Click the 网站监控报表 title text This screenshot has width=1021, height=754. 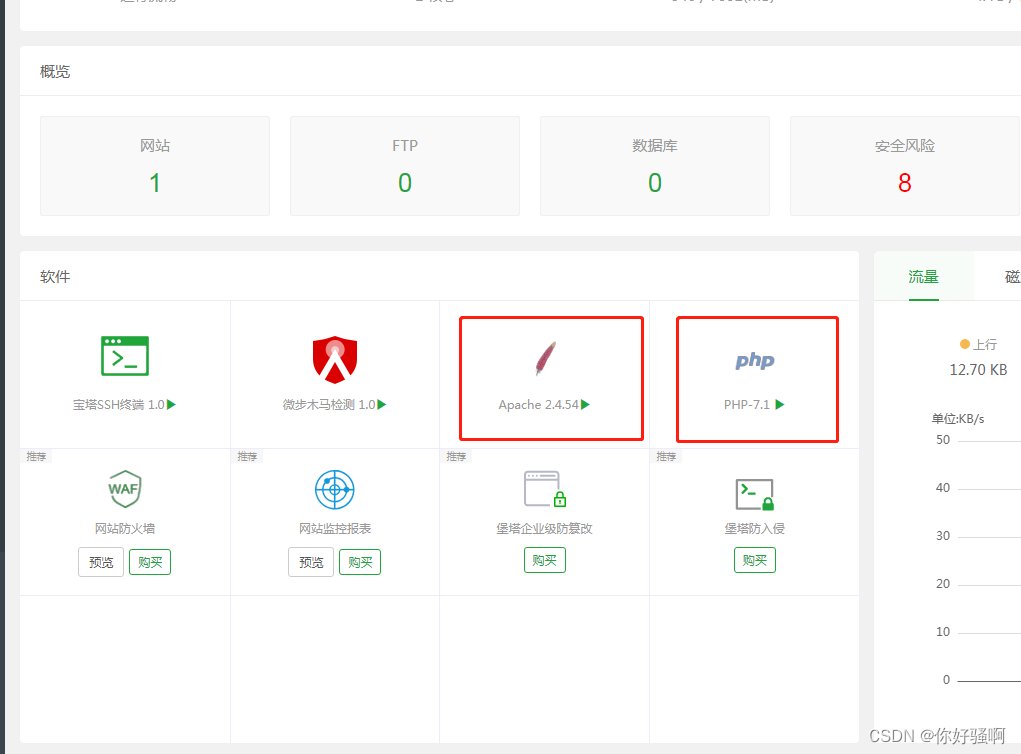pyautogui.click(x=335, y=528)
